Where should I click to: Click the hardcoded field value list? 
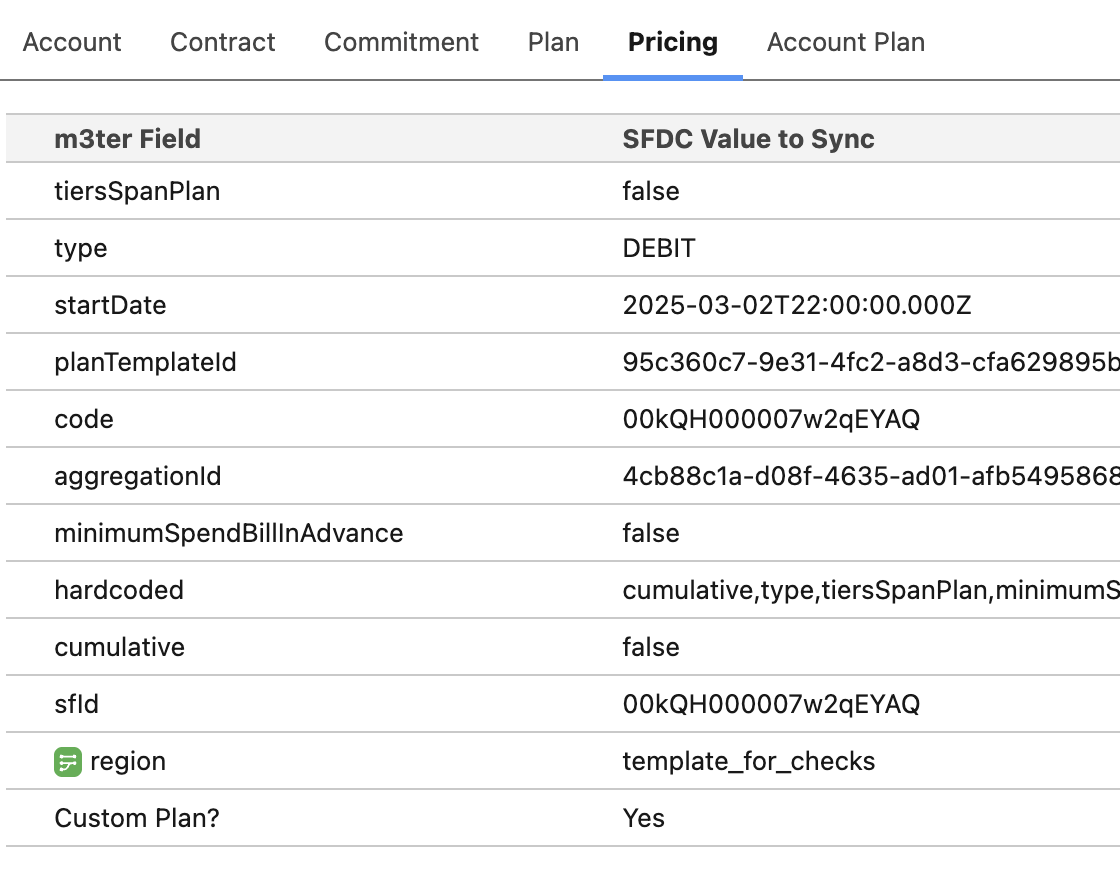coord(870,590)
